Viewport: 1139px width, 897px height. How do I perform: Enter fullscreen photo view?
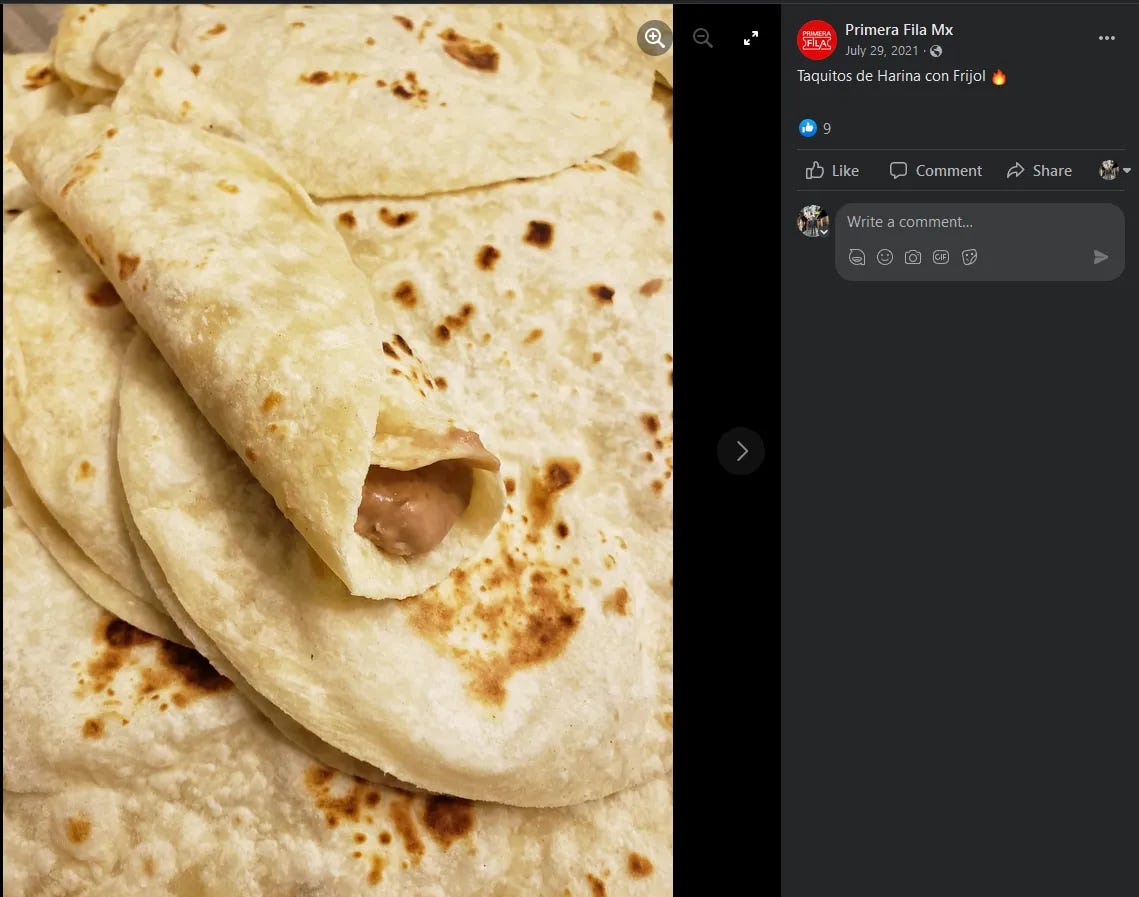click(x=750, y=38)
